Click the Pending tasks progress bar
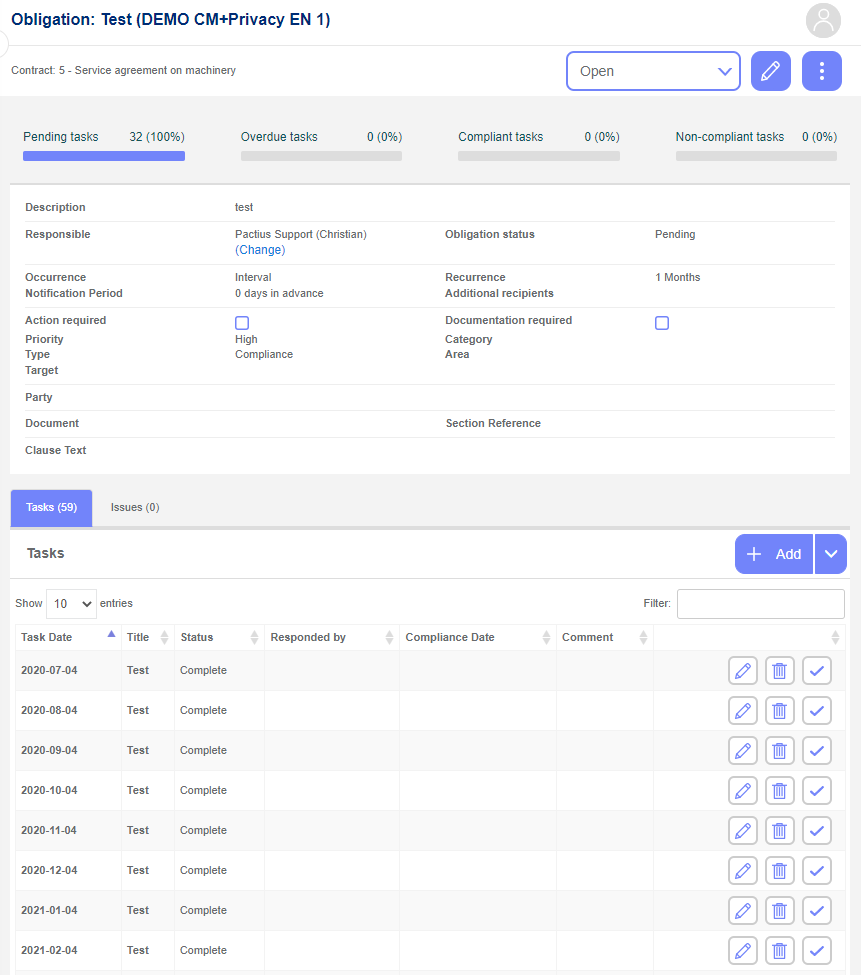This screenshot has width=861, height=975. click(x=104, y=156)
